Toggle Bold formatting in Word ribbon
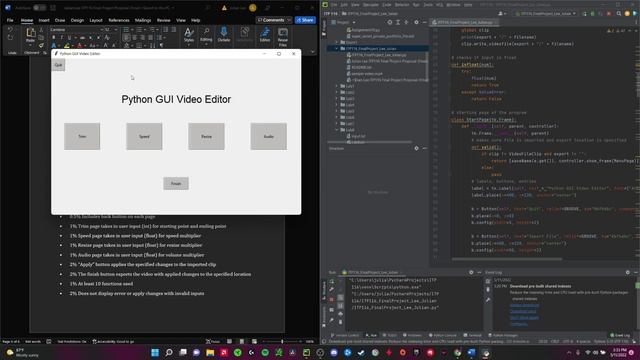Screen dimensions: 640x360 point(53,38)
